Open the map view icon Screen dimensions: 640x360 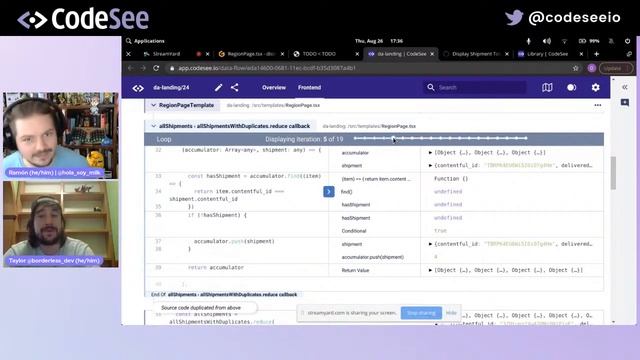click(x=547, y=87)
